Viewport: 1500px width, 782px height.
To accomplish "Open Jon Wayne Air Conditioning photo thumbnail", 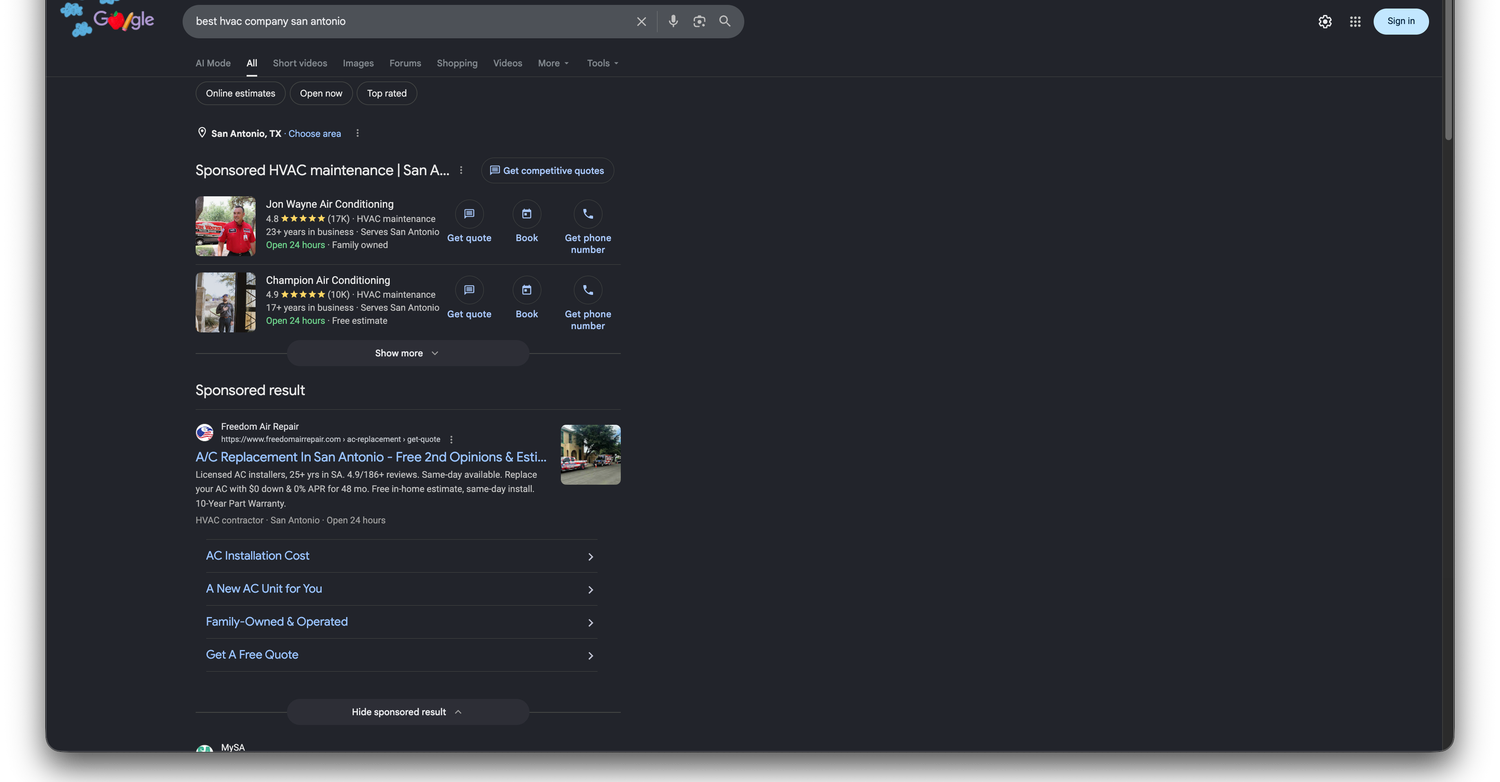I will 226,226.
